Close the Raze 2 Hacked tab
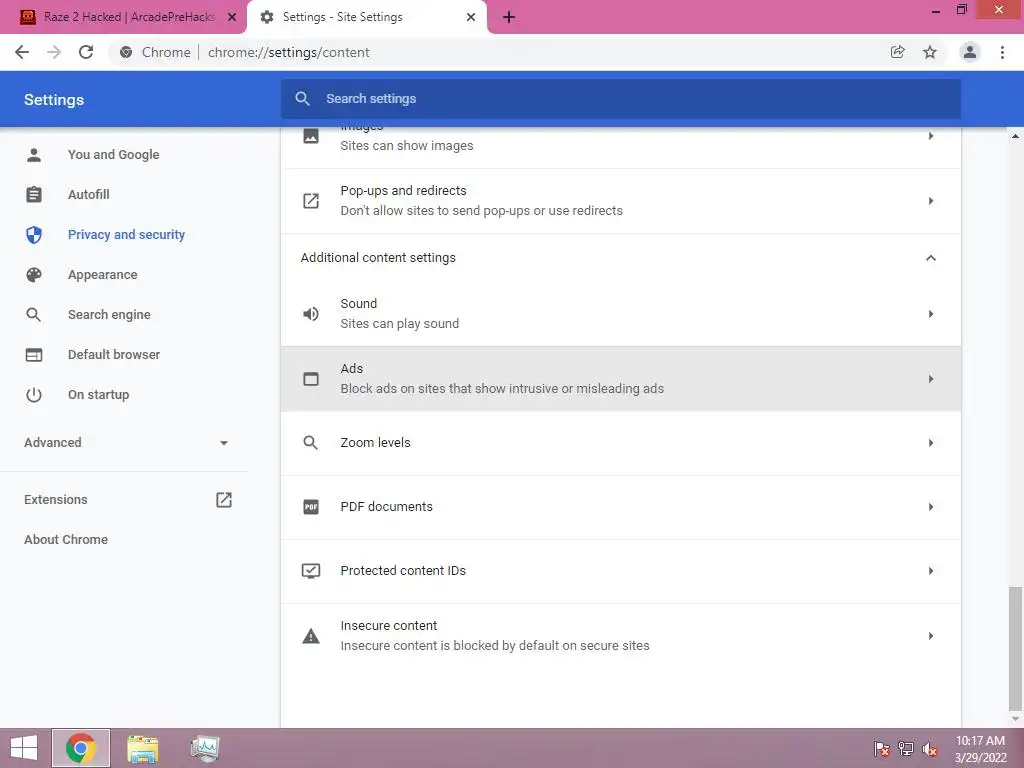The image size is (1024, 768). tap(232, 17)
